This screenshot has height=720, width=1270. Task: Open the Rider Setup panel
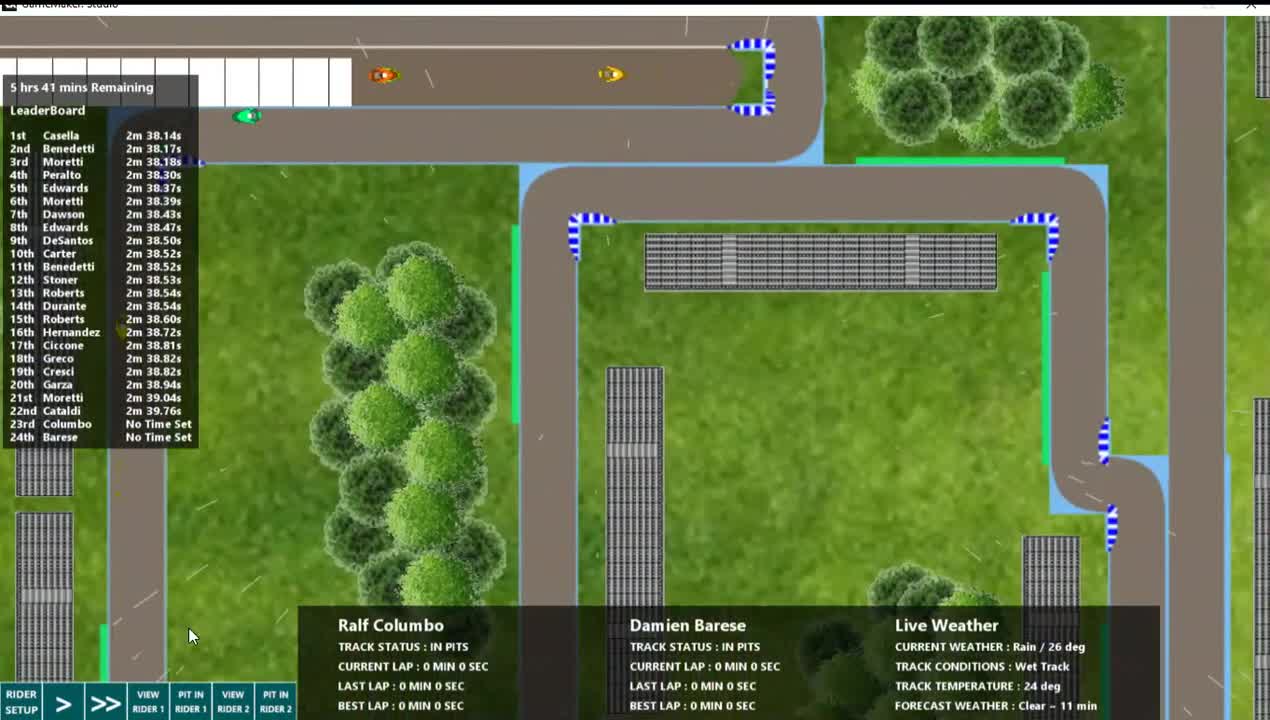pos(20,701)
